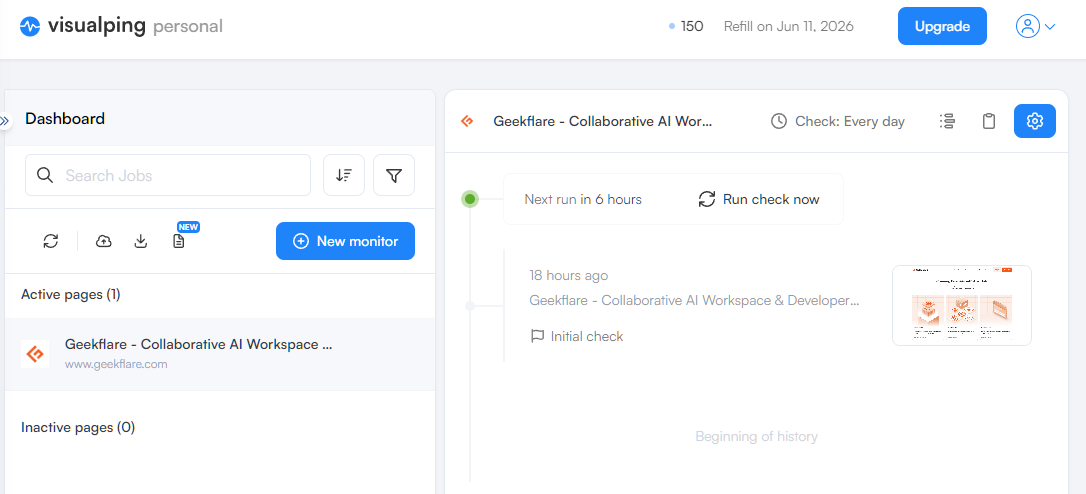Click the 150 checks credit counter

pos(686,26)
